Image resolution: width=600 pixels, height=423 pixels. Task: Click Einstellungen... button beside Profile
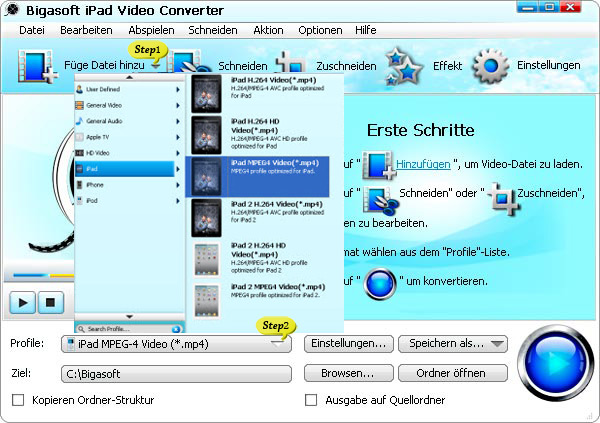click(349, 344)
